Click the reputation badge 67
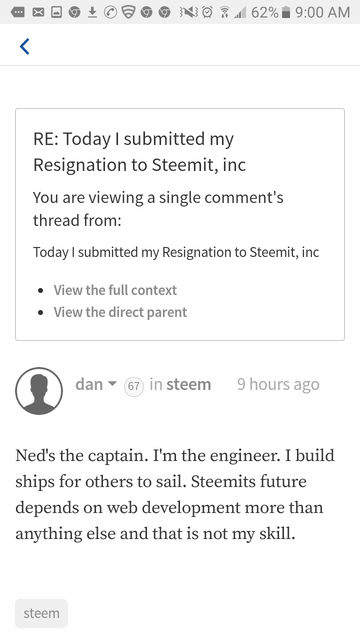 (x=134, y=386)
